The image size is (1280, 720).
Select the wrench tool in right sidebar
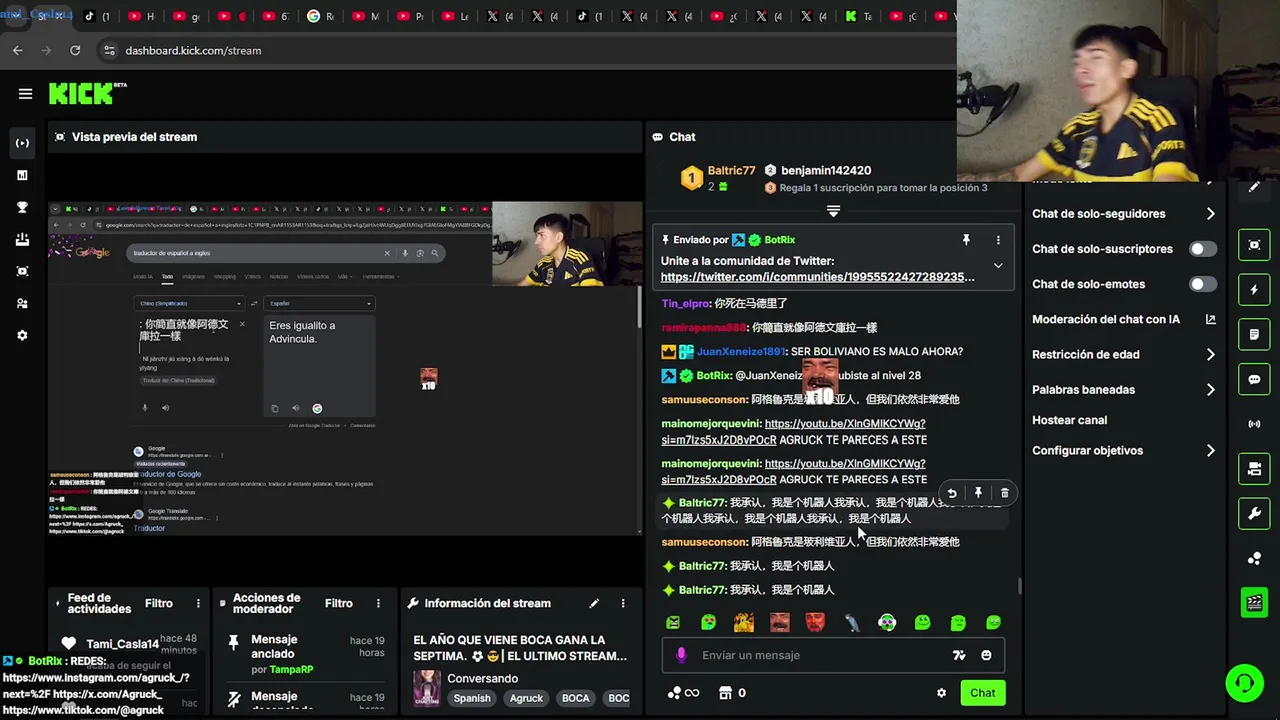pyautogui.click(x=1254, y=514)
